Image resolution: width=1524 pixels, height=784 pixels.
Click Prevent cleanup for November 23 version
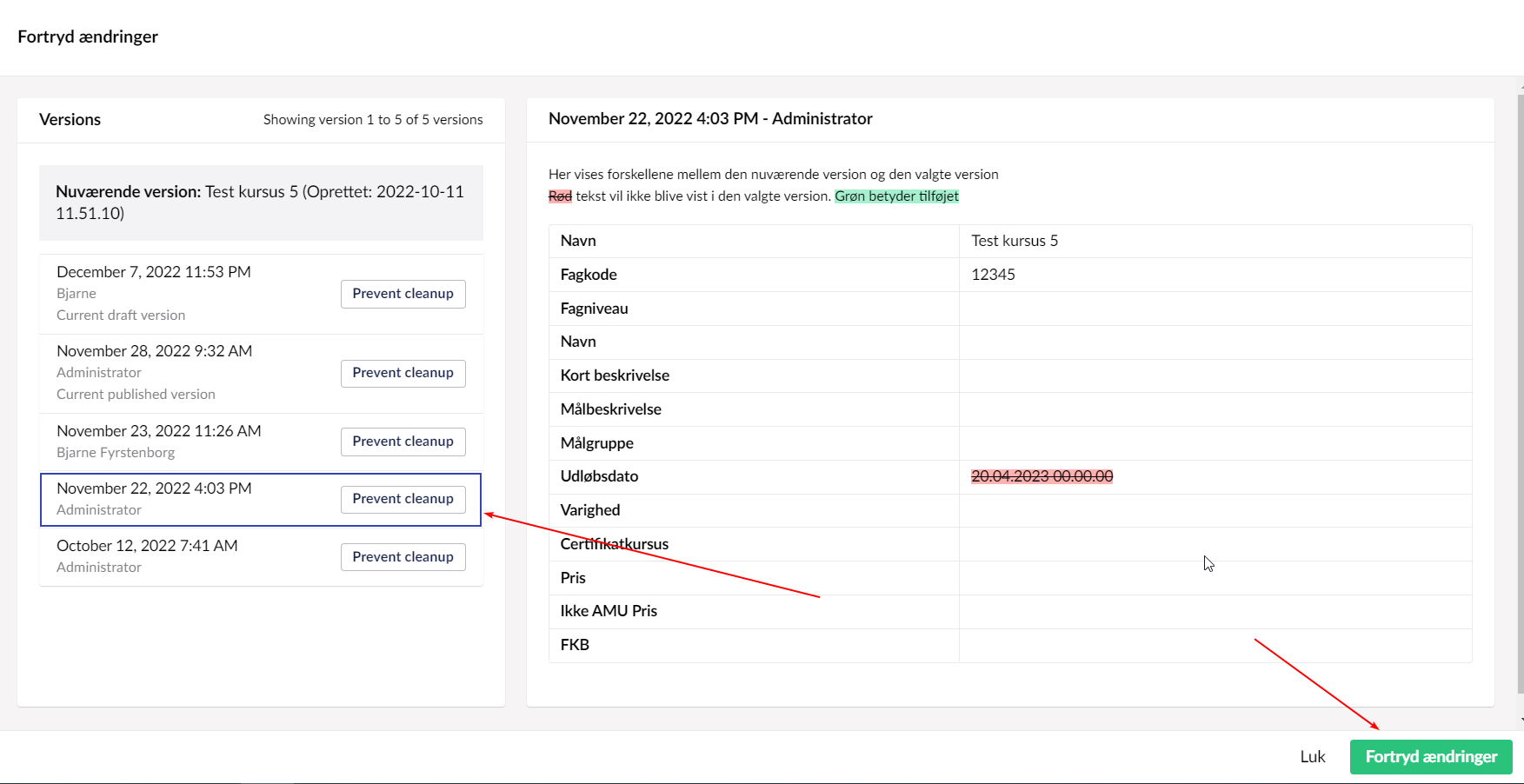403,441
